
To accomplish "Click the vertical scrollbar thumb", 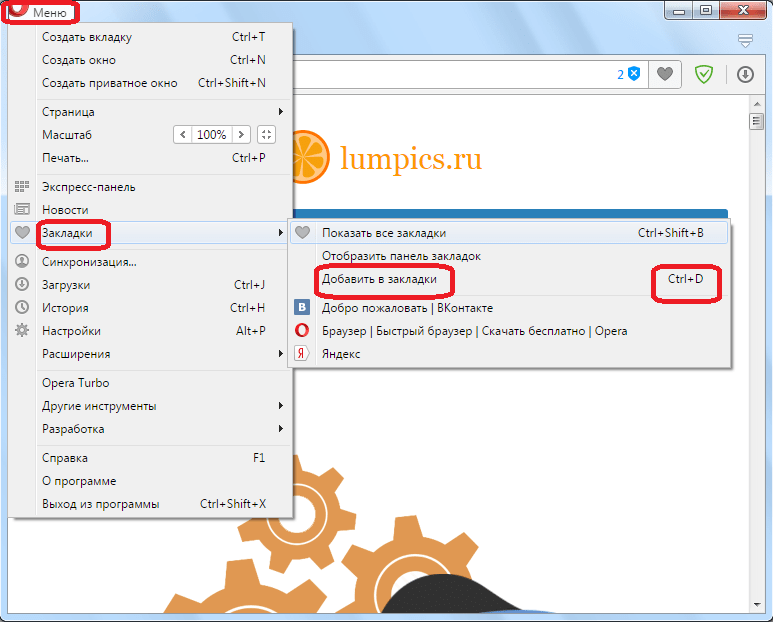I will point(757,121).
